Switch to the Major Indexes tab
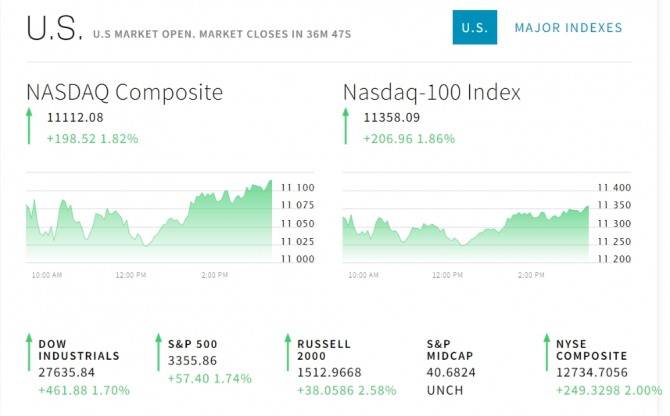 pos(568,28)
